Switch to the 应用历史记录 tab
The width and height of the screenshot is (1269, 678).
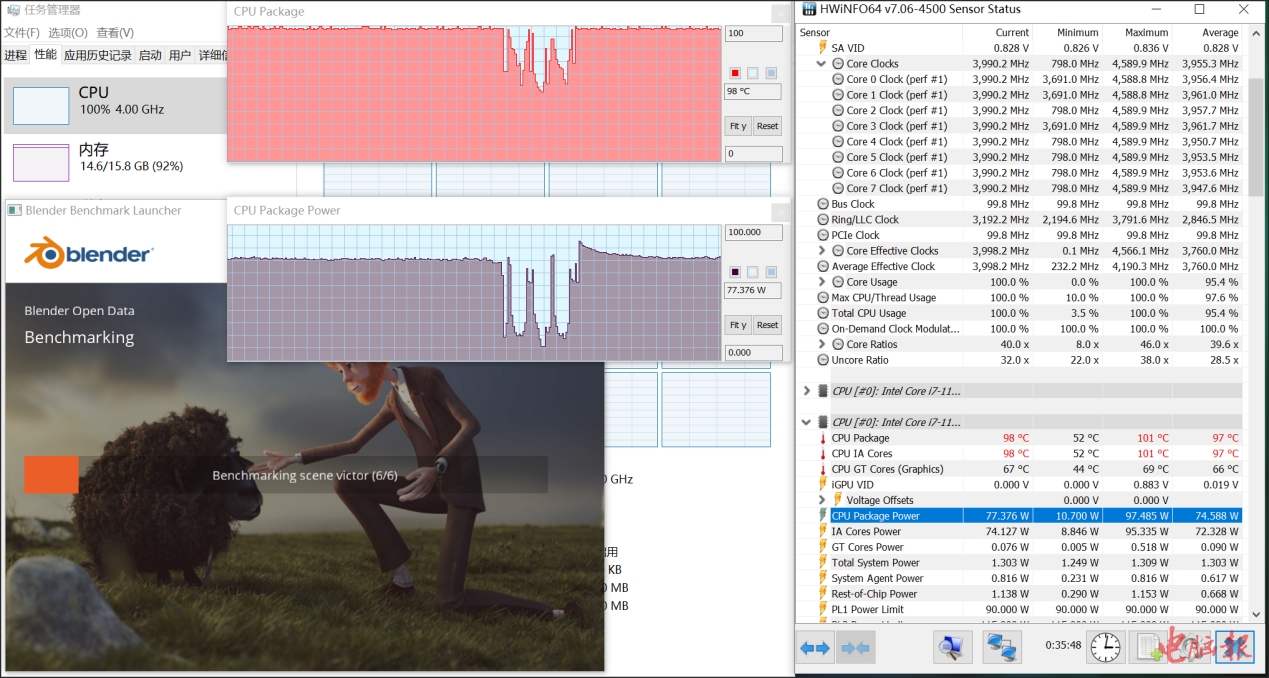point(97,55)
